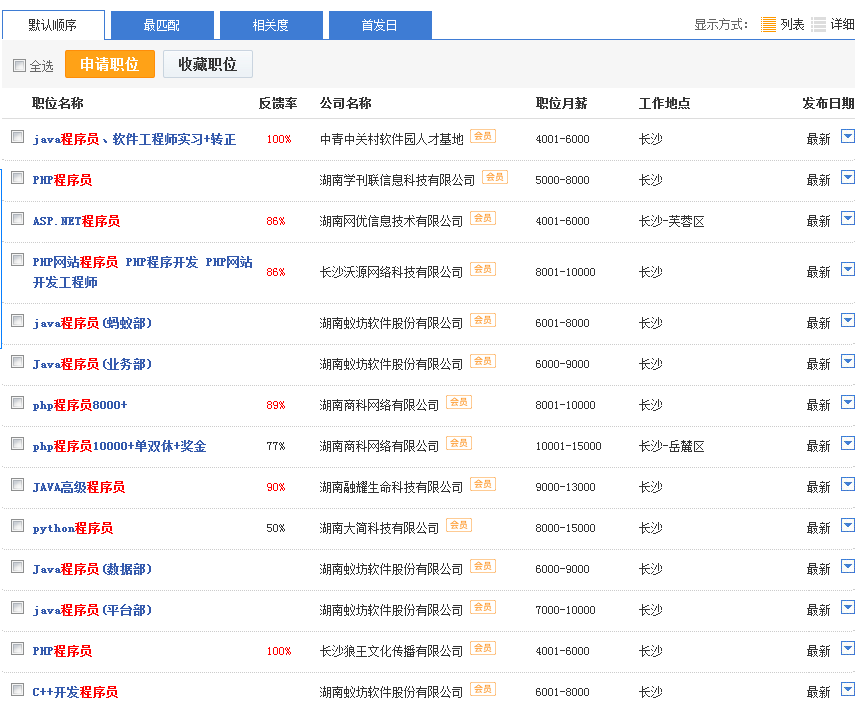Tick the python程序员 row checkbox
The image size is (865, 702).
[x=18, y=526]
